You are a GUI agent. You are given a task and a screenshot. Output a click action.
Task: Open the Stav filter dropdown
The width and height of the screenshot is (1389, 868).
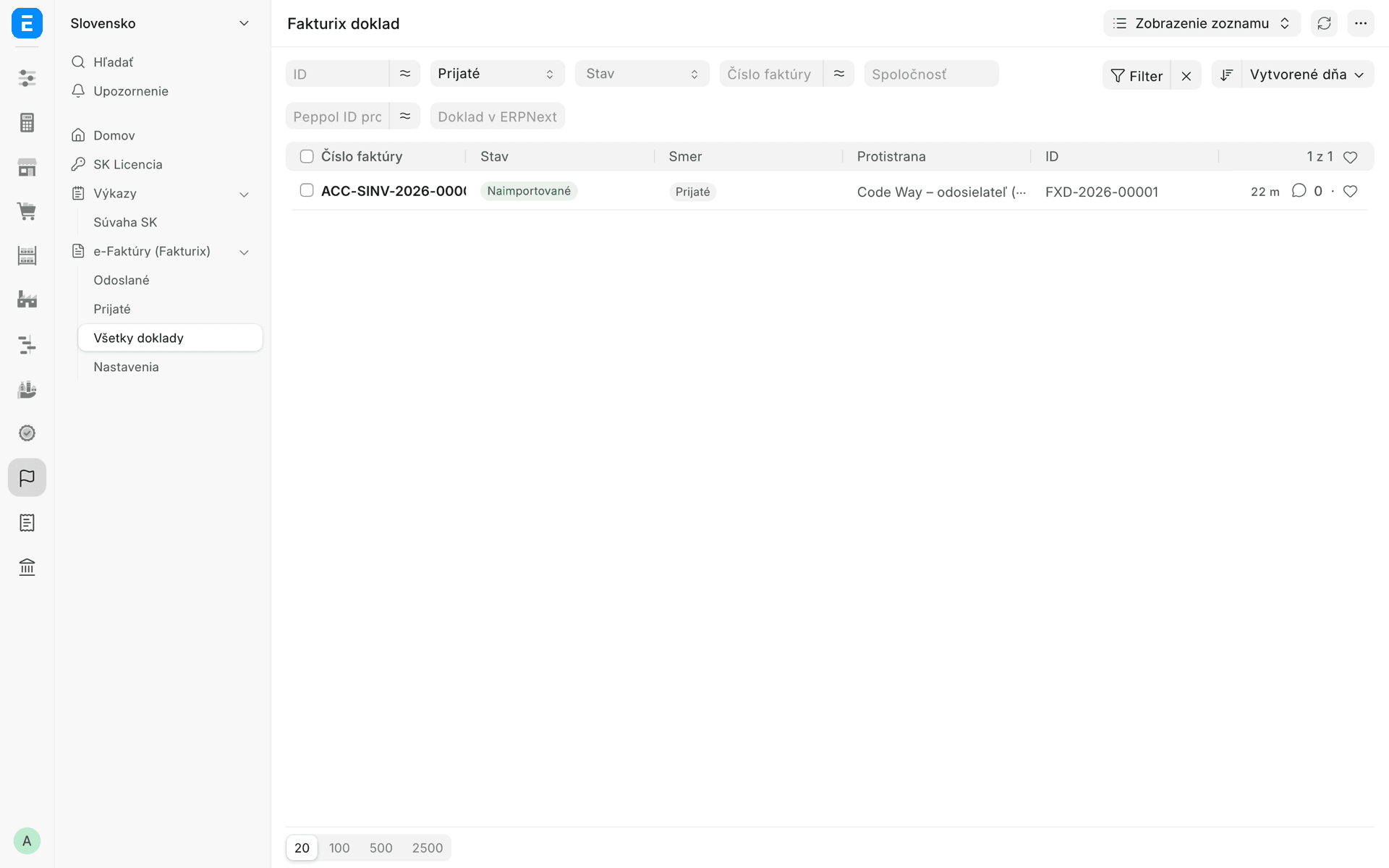point(642,74)
